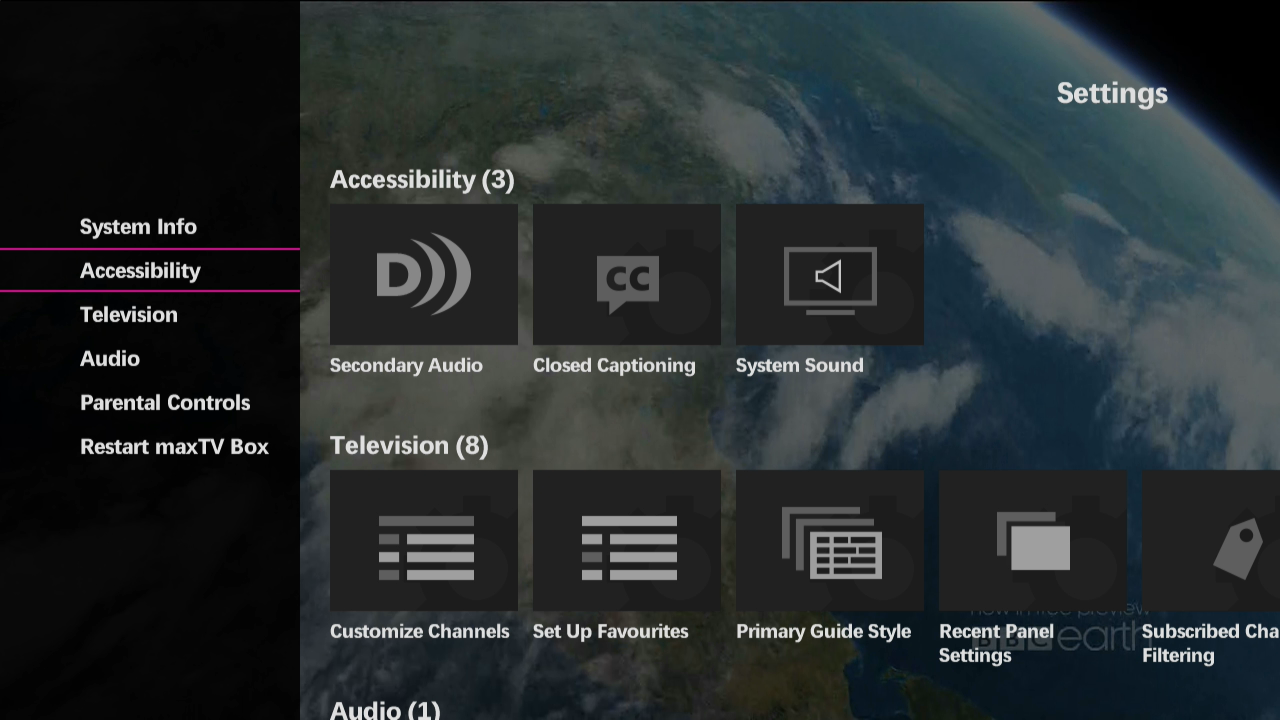Open the Customize Channels list tile

pos(424,541)
